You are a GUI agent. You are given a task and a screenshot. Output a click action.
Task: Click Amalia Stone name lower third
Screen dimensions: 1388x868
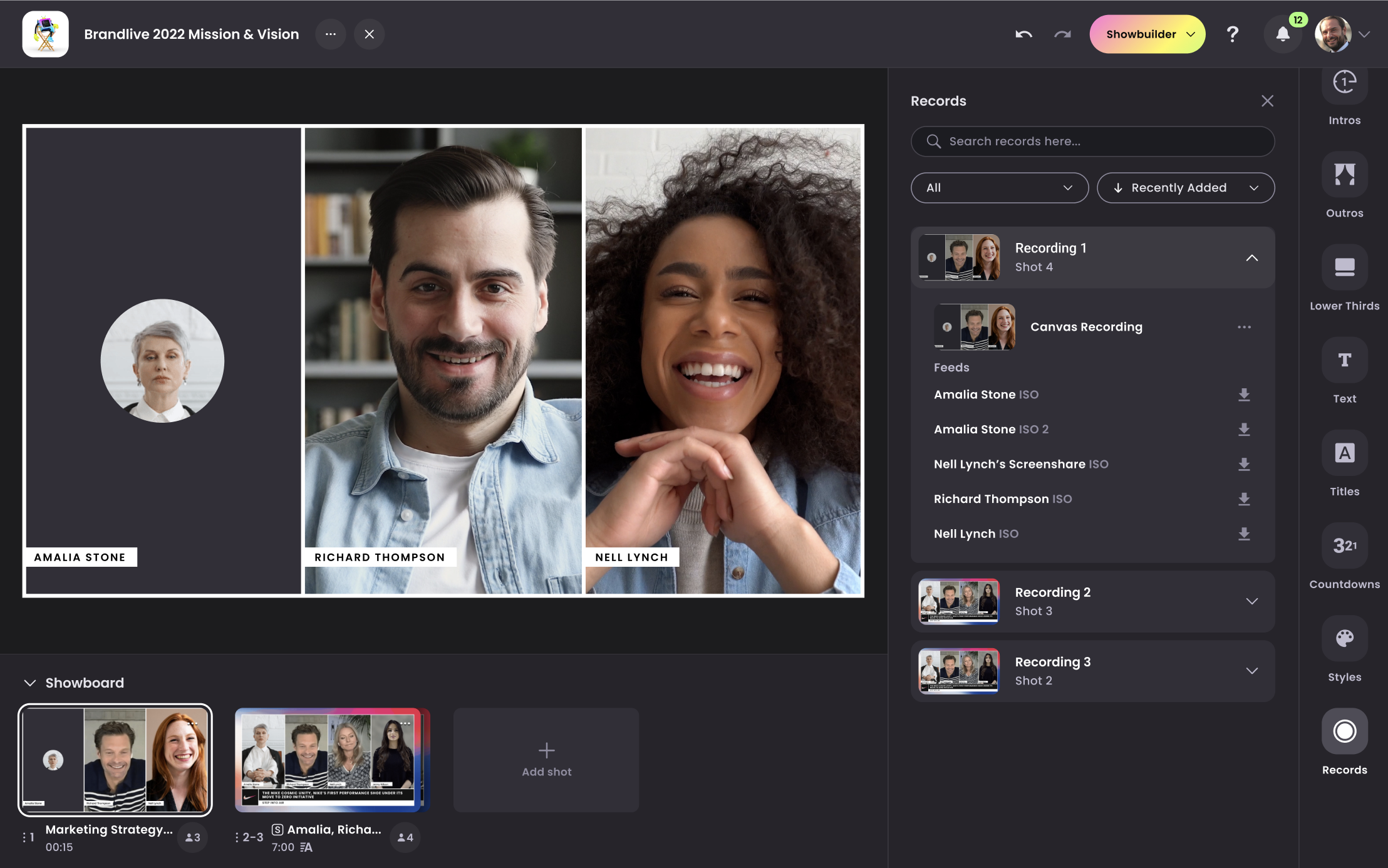[80, 557]
